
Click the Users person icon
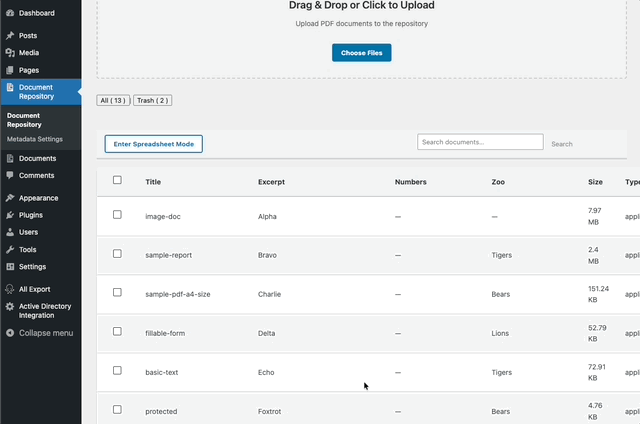point(10,232)
